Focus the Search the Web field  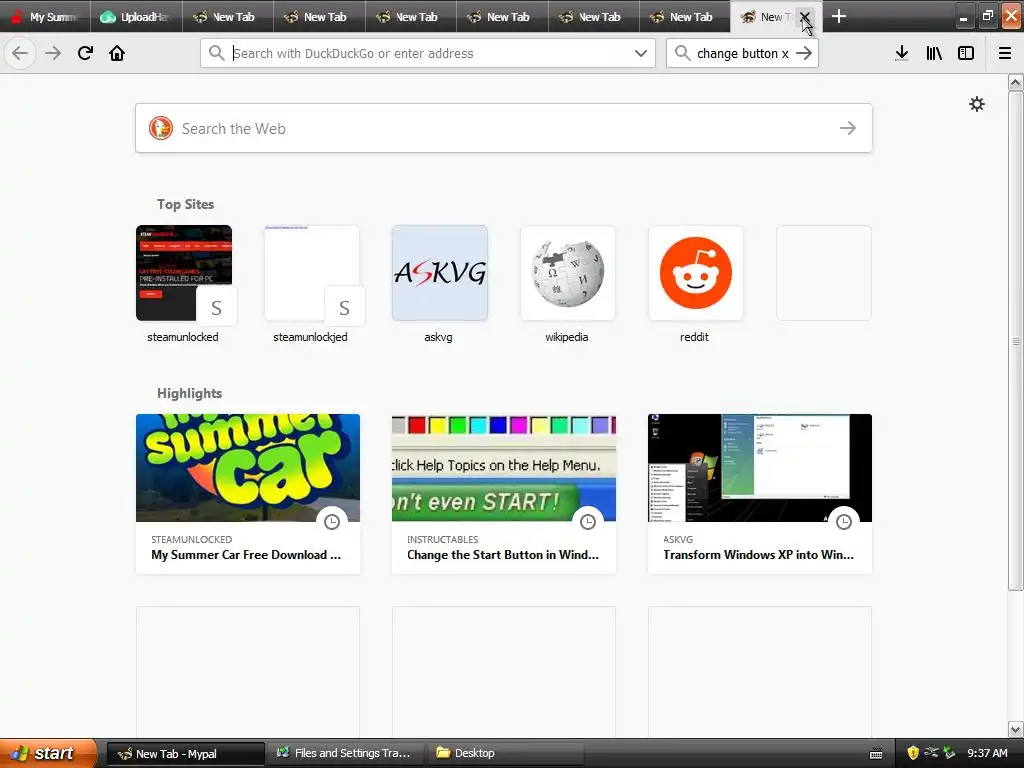[x=504, y=128]
